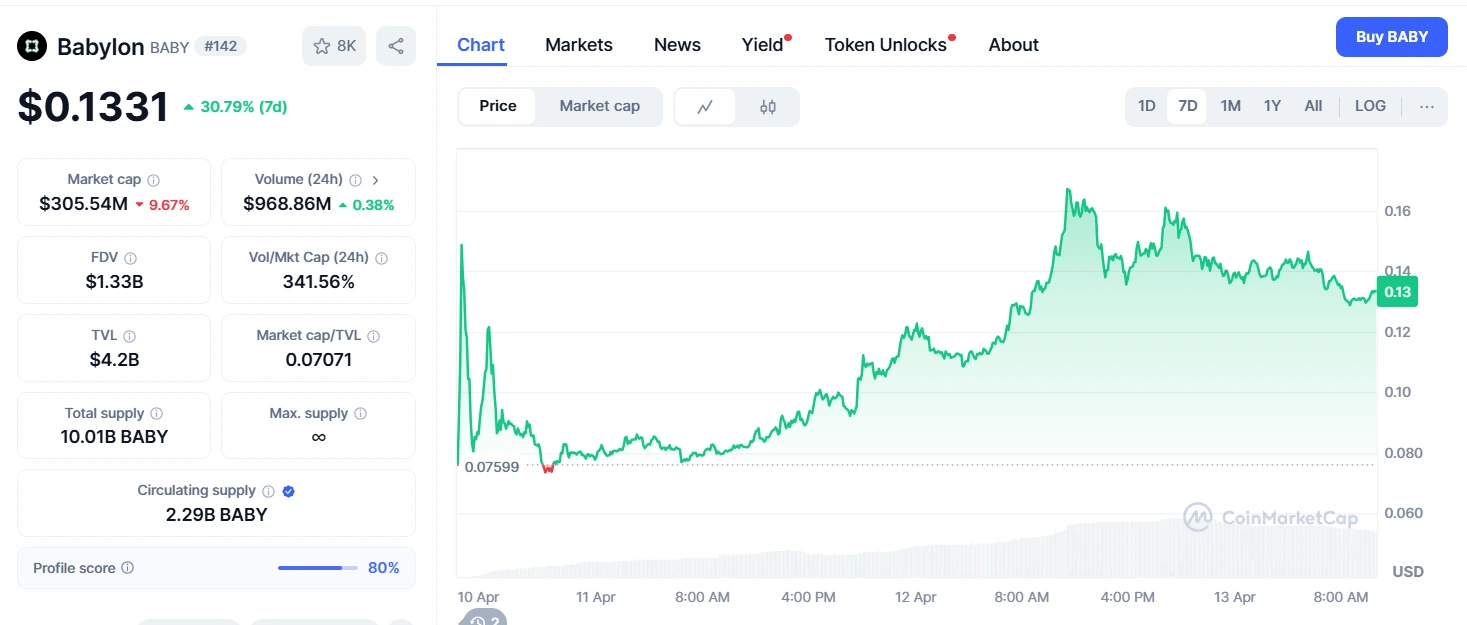Open the share icon button
Screen dimensions: 1467x625
[396, 46]
